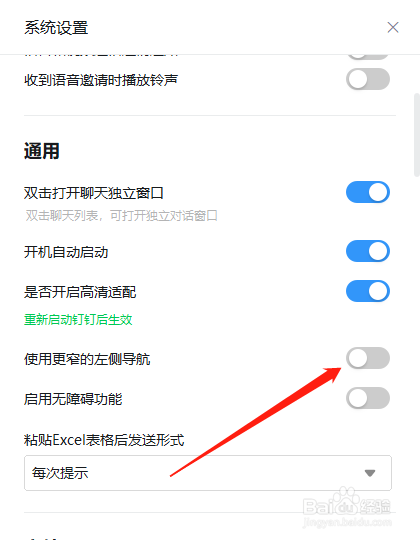Click the vertical scrollbar thumb
Viewport: 420px width, 540px height.
tap(417, 135)
